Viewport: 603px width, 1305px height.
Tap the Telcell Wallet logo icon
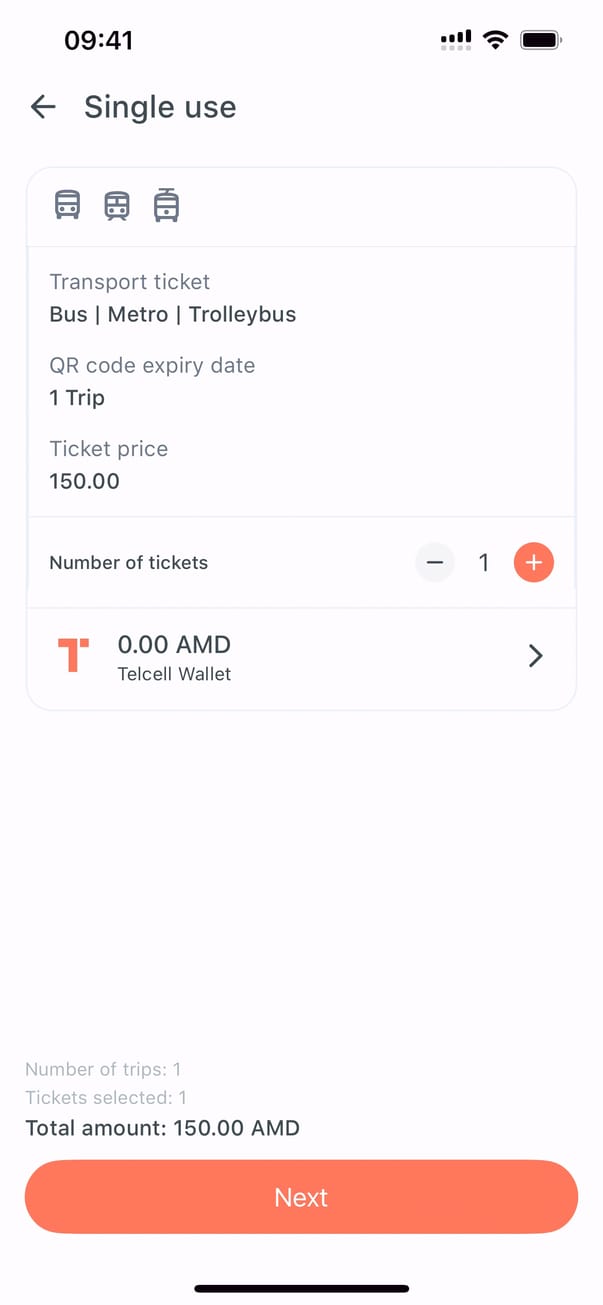[73, 656]
